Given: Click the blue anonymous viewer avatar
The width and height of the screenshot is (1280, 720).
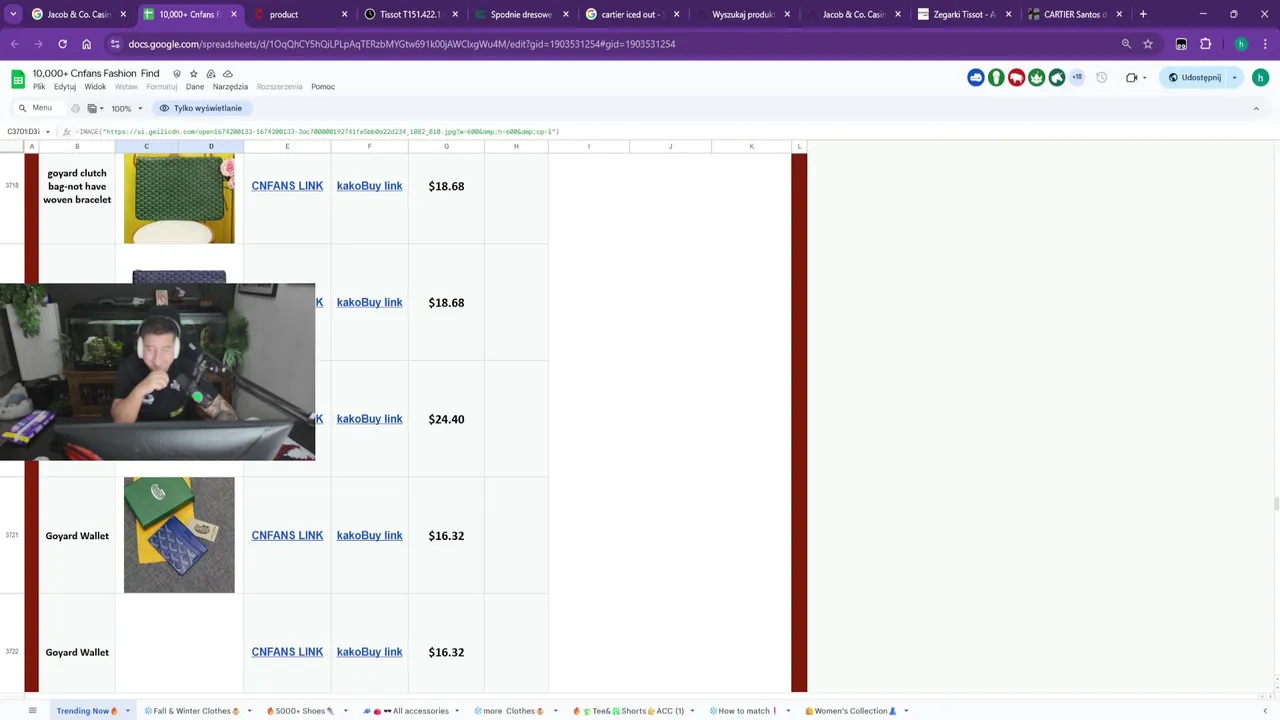Looking at the screenshot, I should (x=976, y=78).
